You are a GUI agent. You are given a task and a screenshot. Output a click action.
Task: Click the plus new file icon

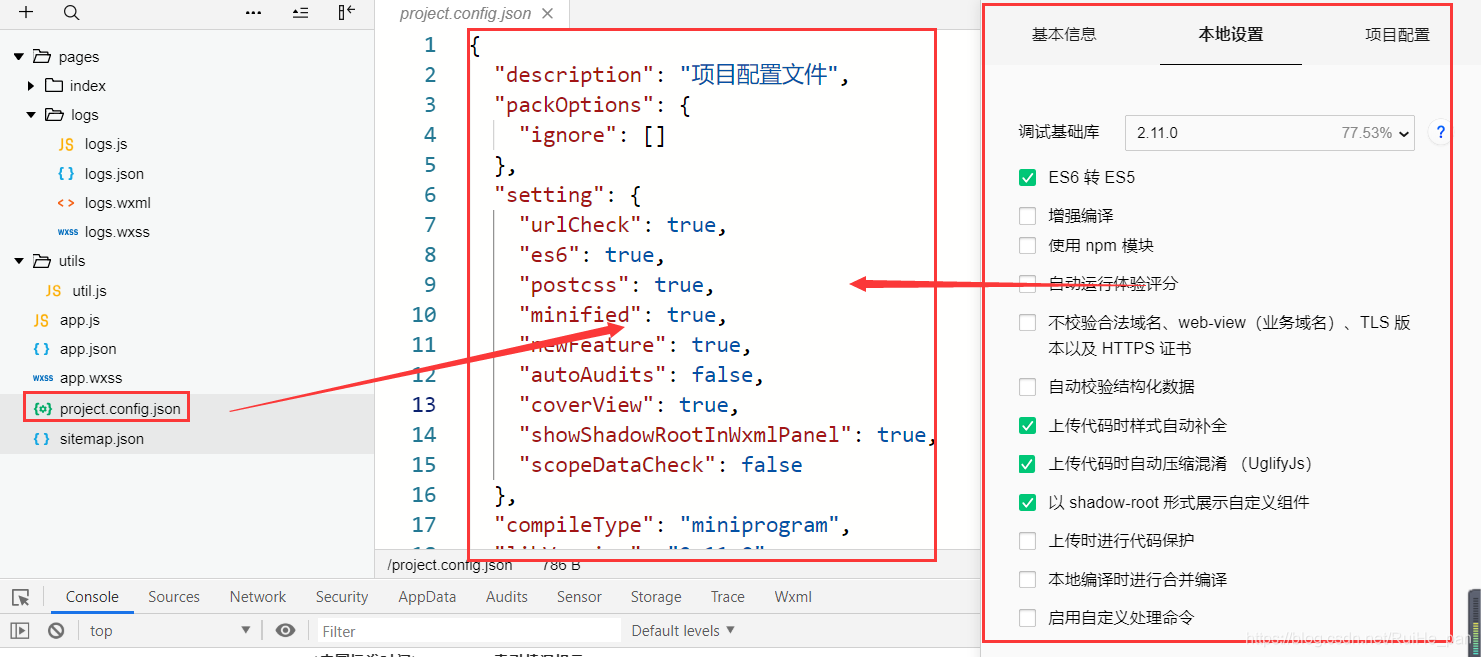tap(26, 13)
